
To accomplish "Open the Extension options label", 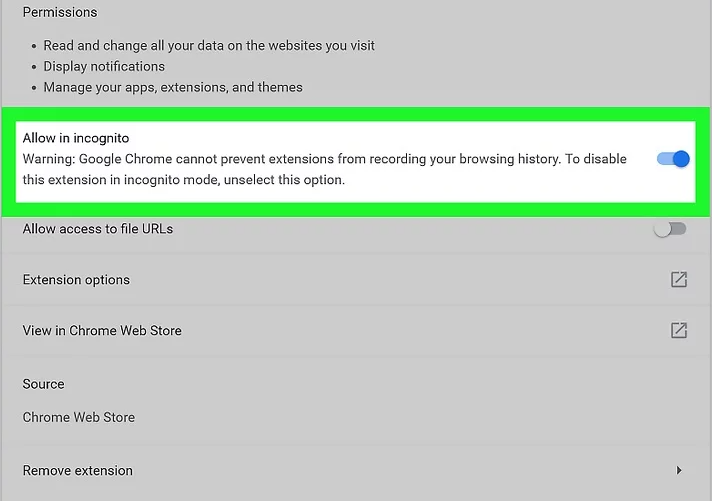I will 76,280.
